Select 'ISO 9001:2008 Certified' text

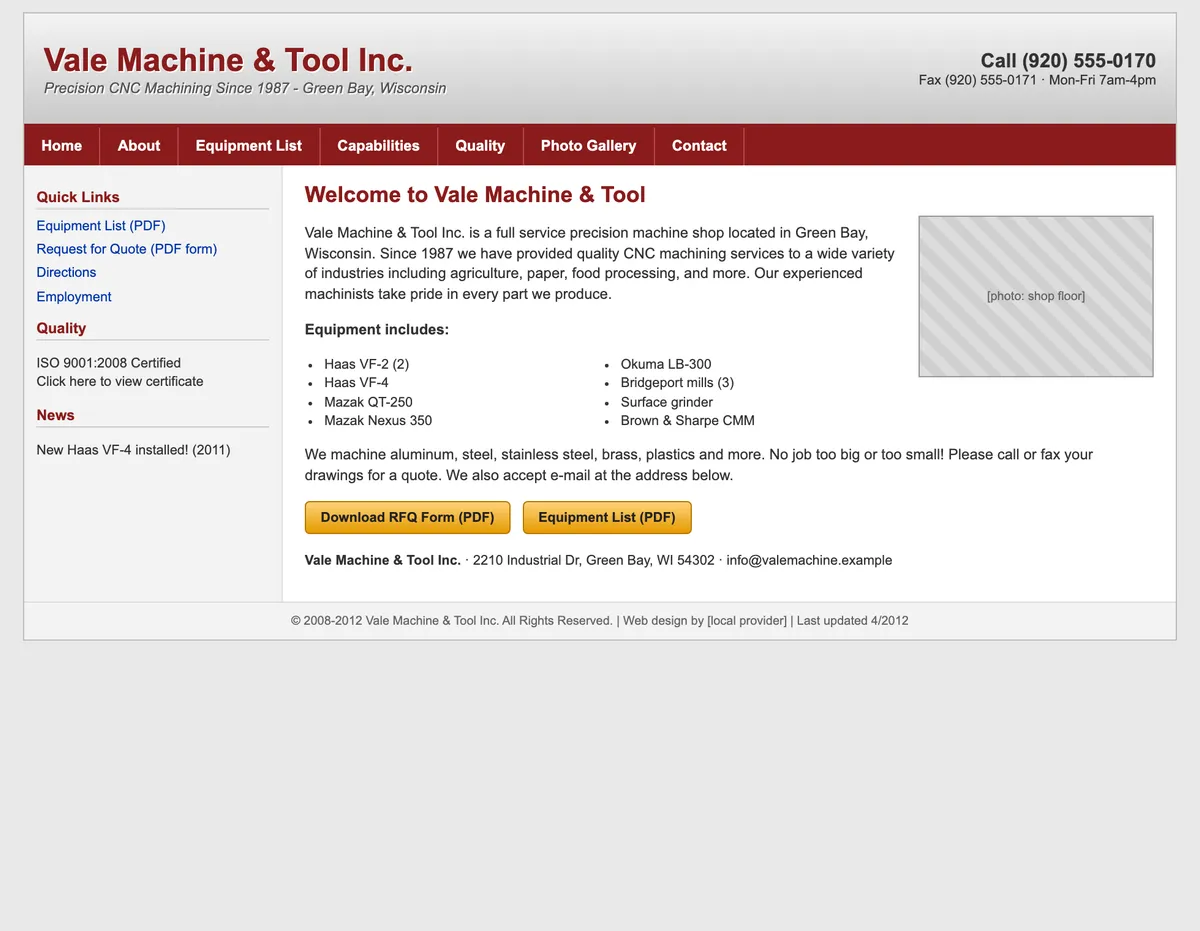[109, 363]
